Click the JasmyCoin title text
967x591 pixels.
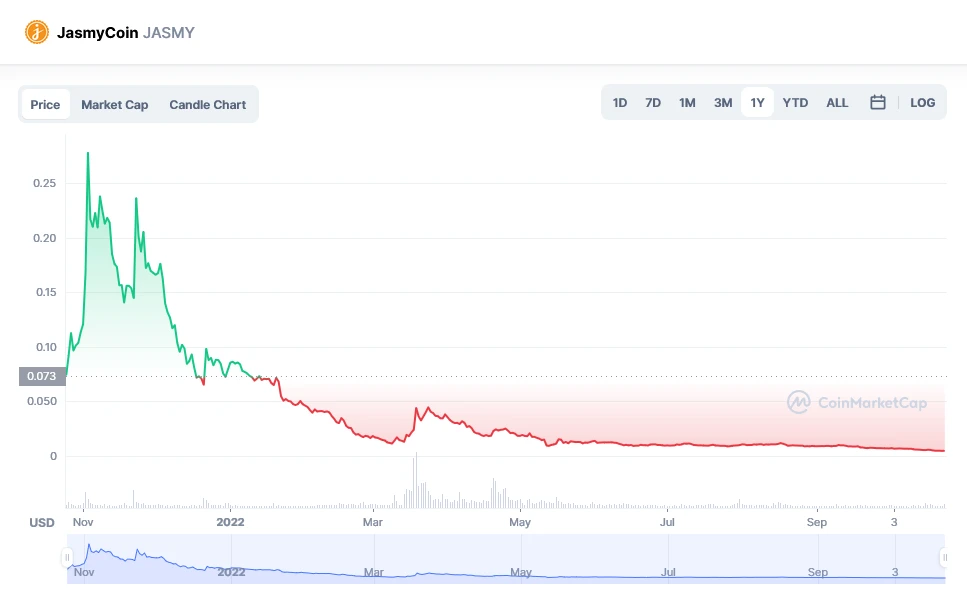[97, 33]
